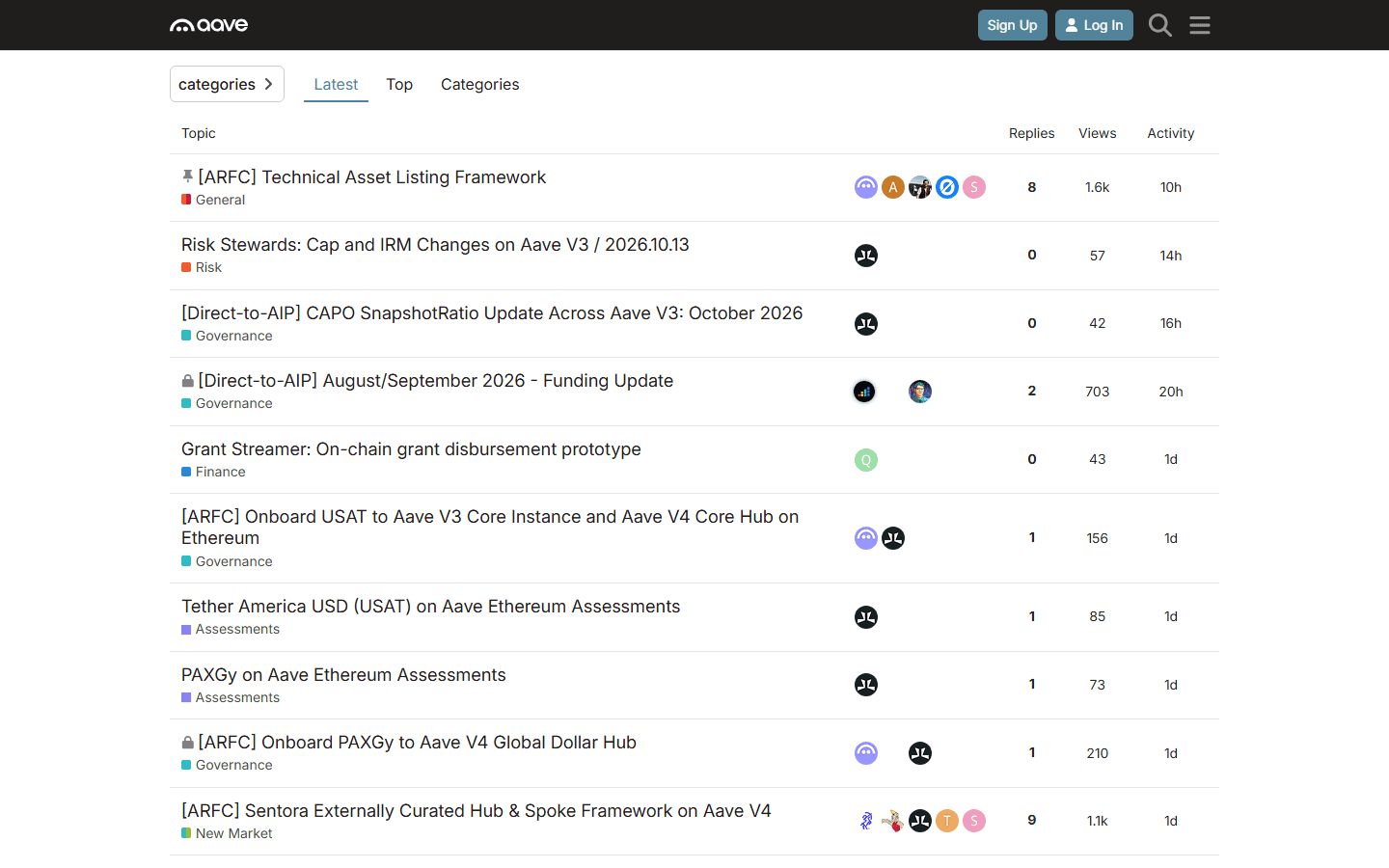Click '20h' activity for Funding Update topic

[x=1171, y=392]
